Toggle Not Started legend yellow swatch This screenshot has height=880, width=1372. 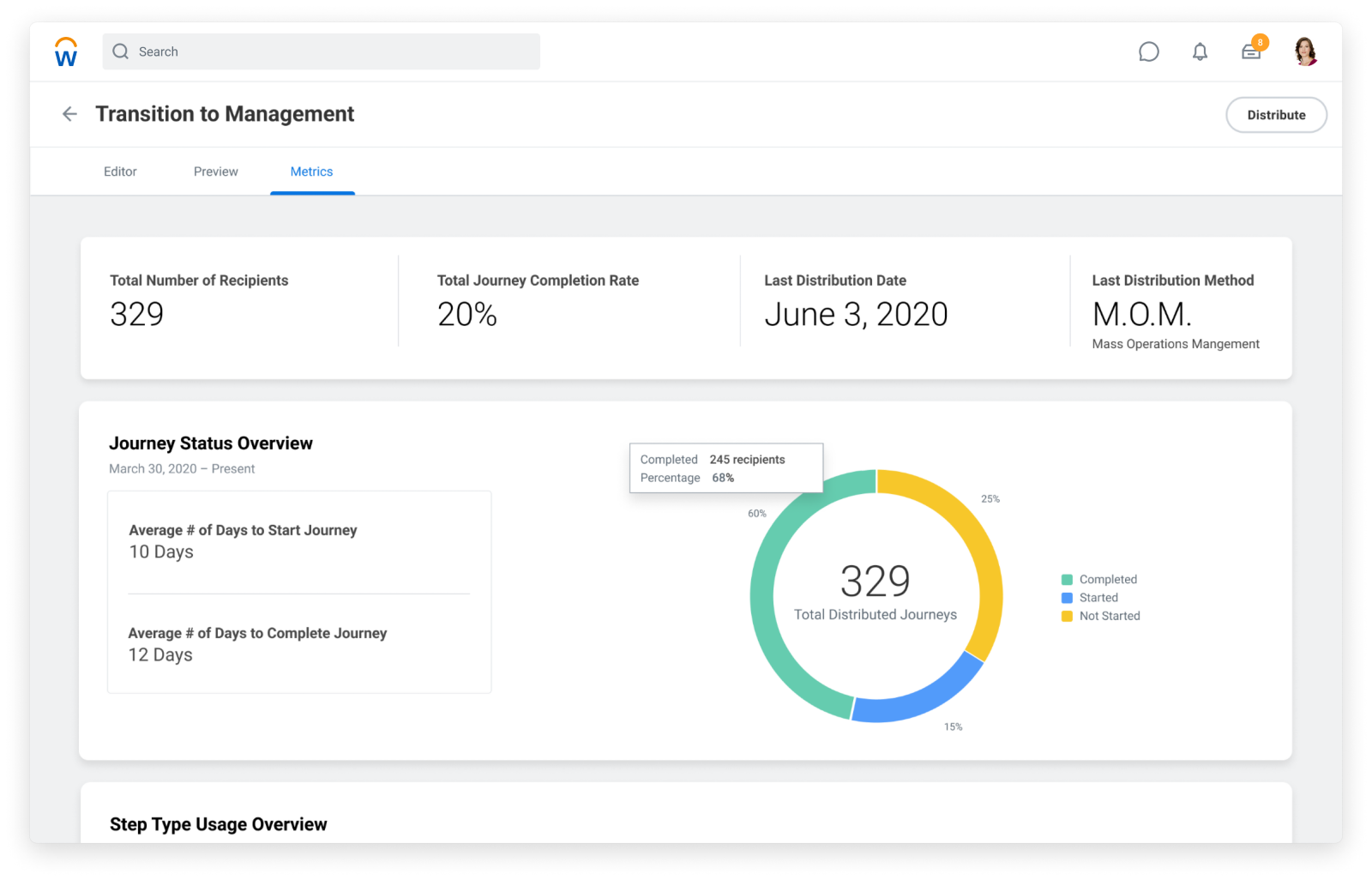(x=1067, y=616)
